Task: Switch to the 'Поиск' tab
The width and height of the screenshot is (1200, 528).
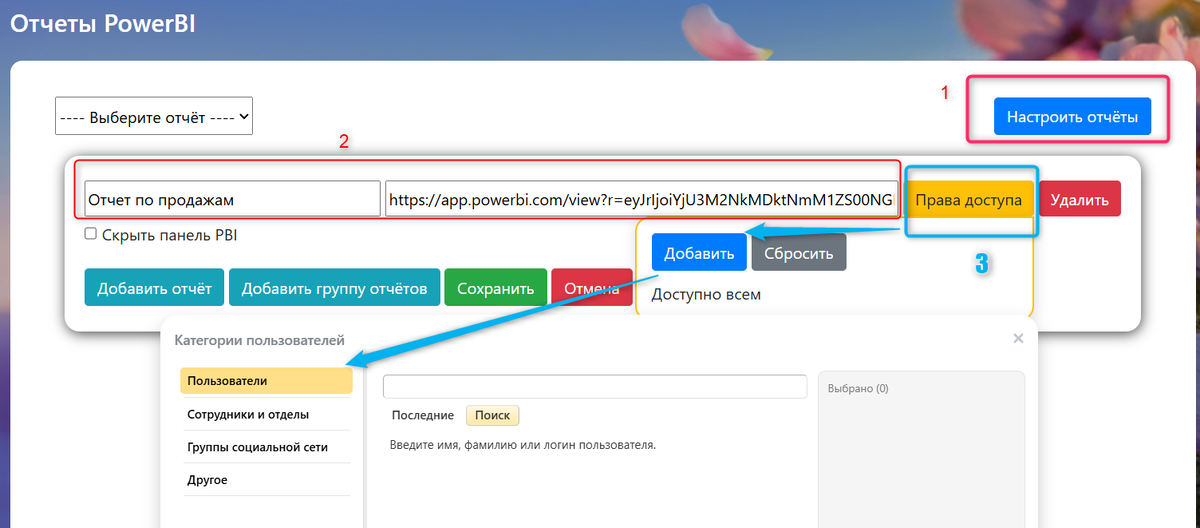Action: [x=493, y=415]
